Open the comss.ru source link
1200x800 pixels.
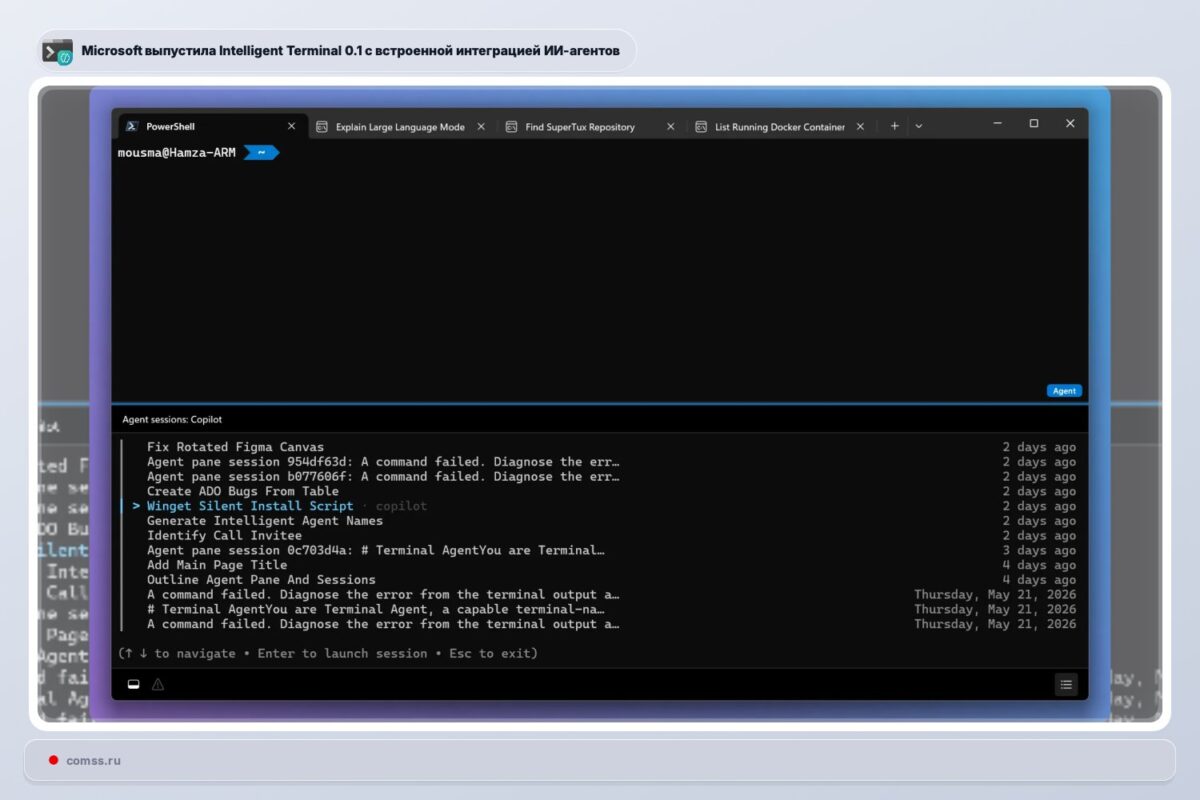[93, 760]
